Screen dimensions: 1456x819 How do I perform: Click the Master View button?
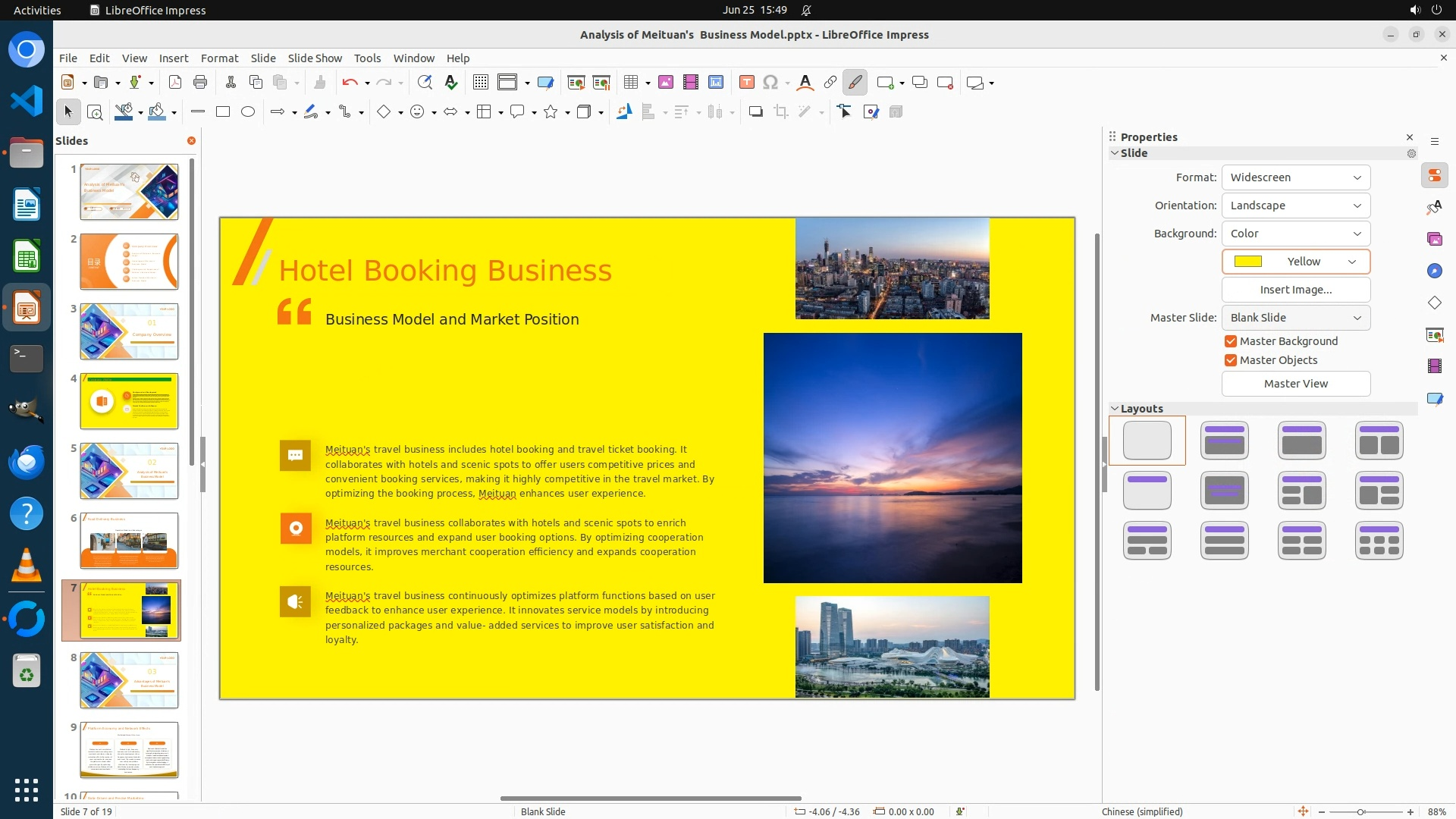[1295, 384]
